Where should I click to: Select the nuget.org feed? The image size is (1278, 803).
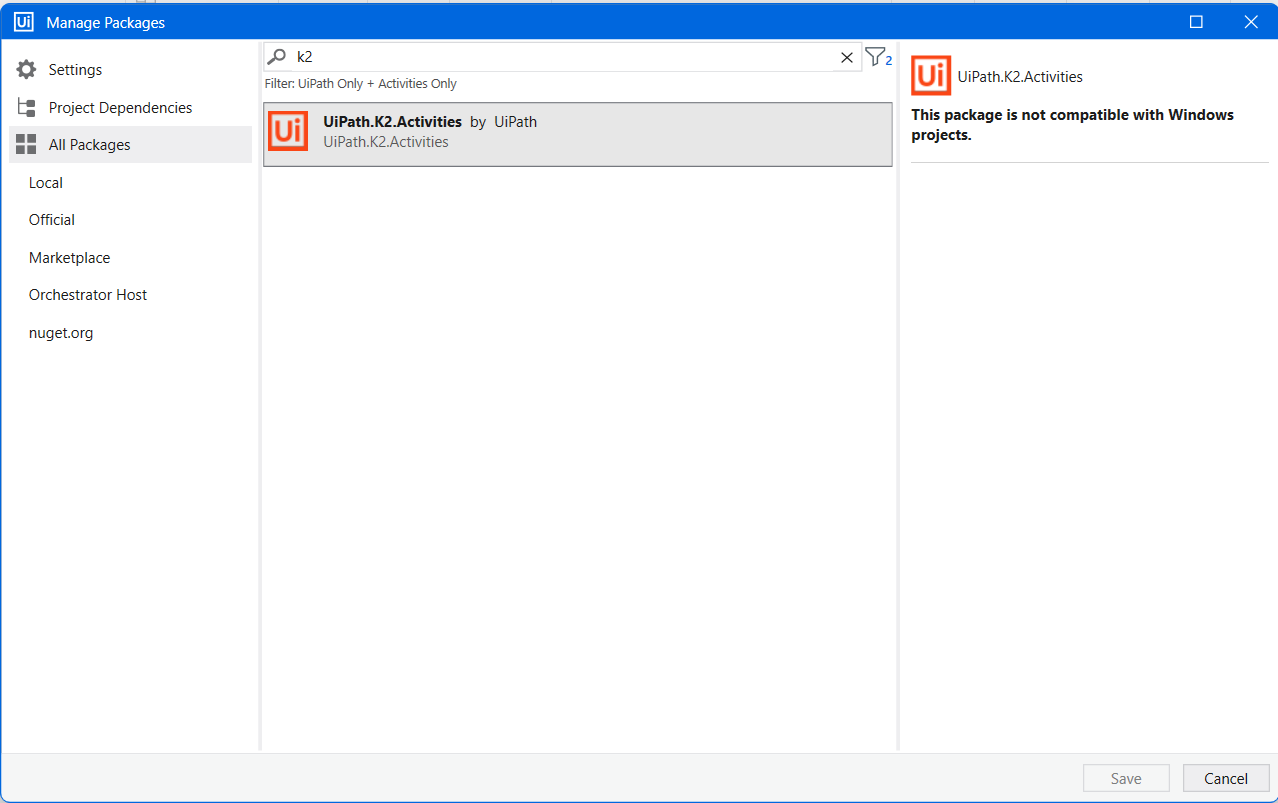click(61, 333)
